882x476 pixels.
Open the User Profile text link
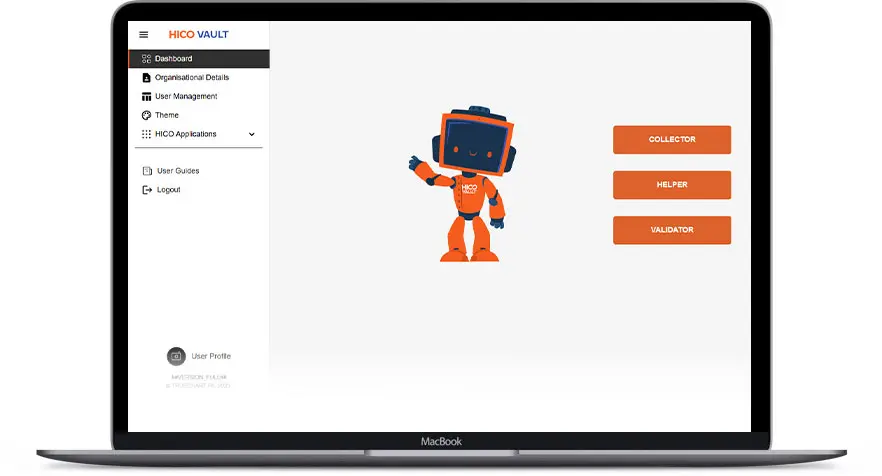(211, 356)
